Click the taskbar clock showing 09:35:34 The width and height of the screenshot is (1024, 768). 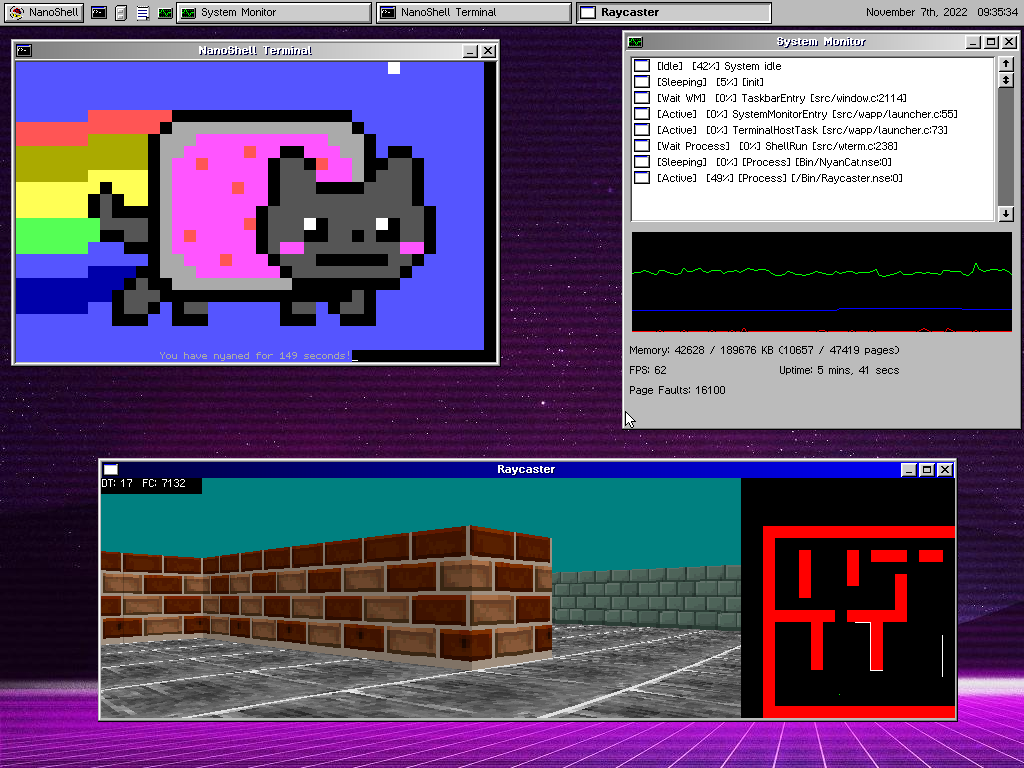[997, 12]
